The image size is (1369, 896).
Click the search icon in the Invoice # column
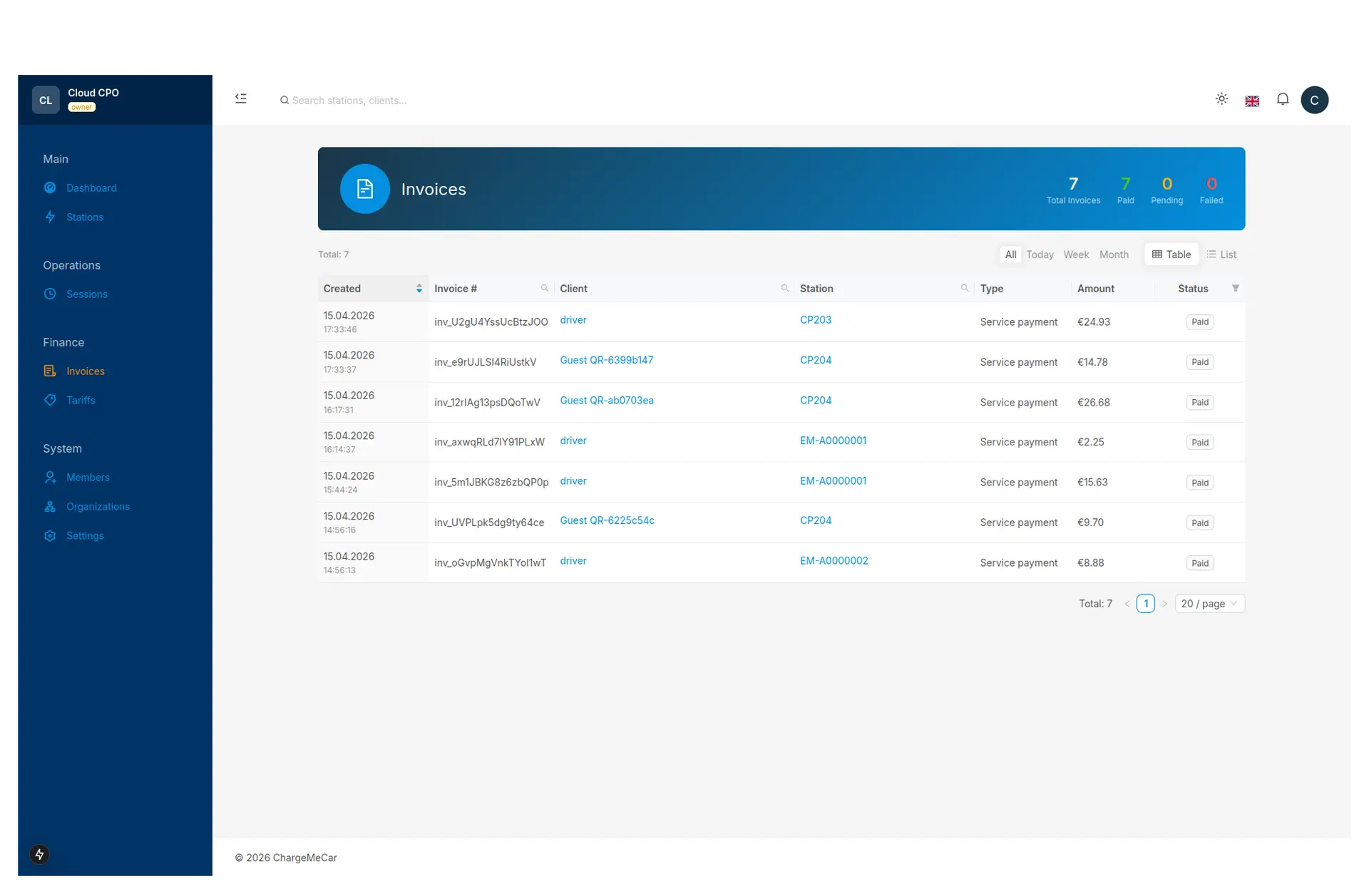(x=545, y=288)
